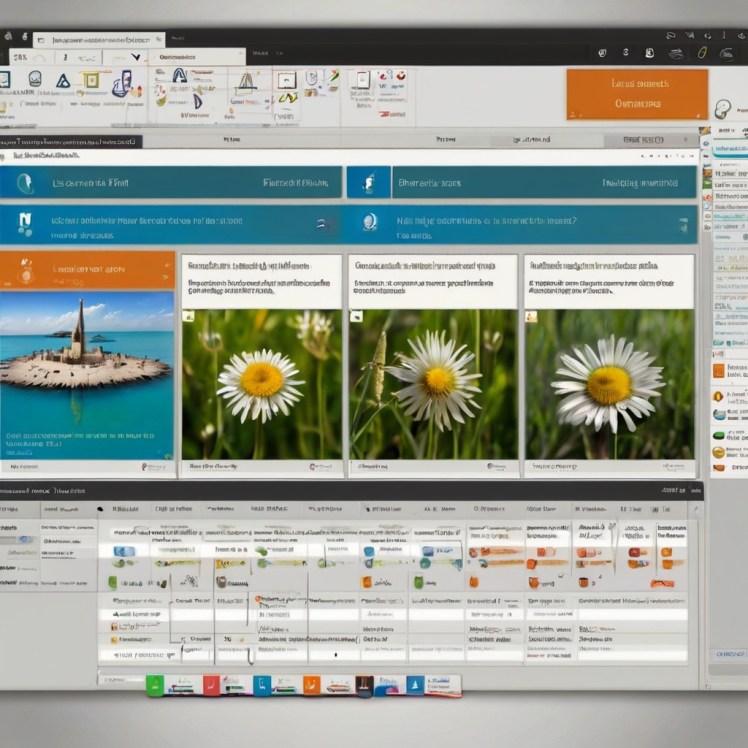748x748 pixels.
Task: Open the red app icon in the dock
Action: (211, 685)
